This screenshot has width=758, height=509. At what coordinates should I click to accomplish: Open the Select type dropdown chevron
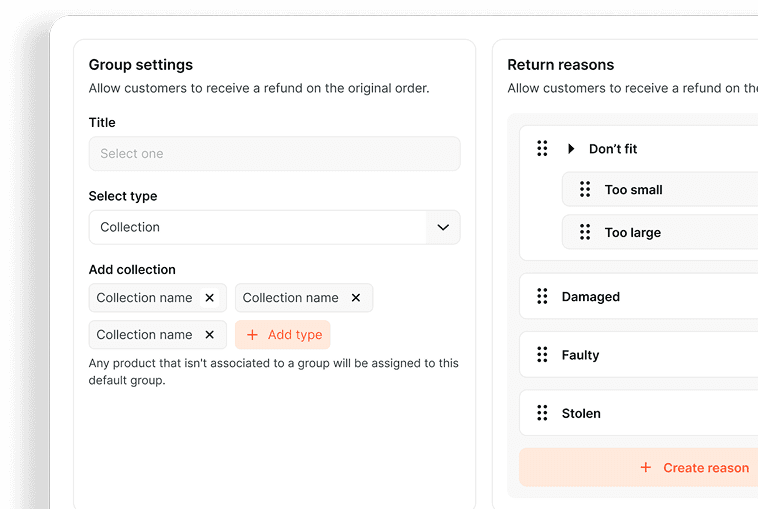point(443,227)
